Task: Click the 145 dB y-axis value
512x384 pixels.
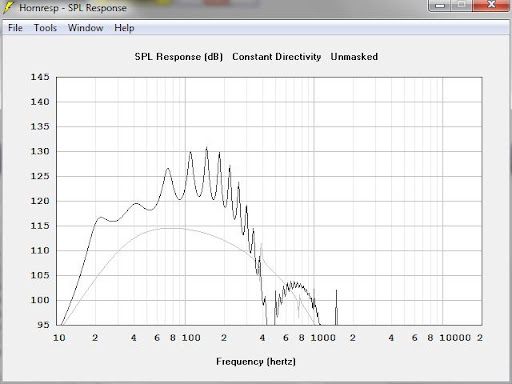Action: [x=40, y=77]
